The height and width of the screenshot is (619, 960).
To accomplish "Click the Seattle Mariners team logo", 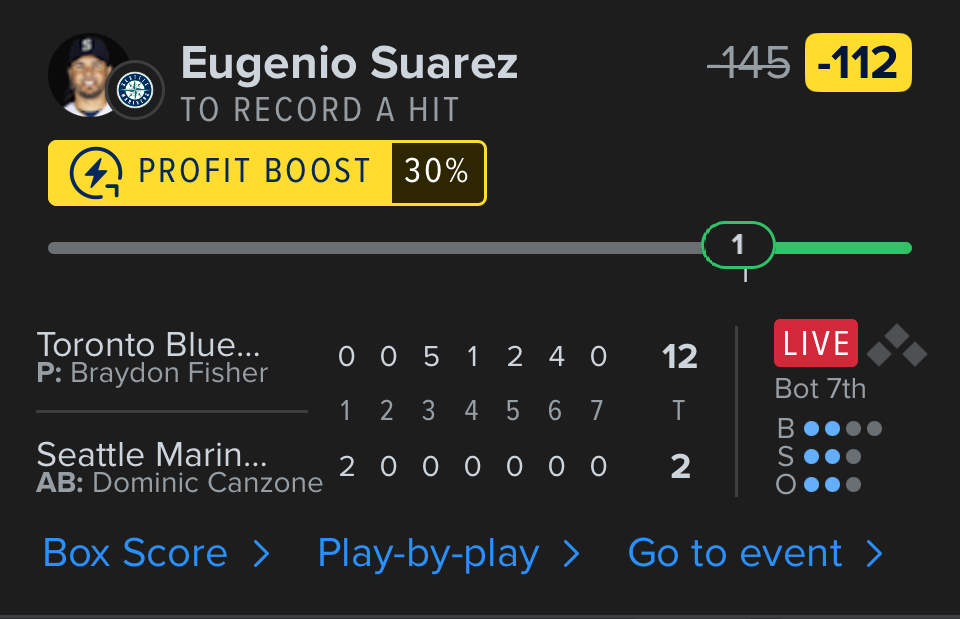I will coord(134,91).
